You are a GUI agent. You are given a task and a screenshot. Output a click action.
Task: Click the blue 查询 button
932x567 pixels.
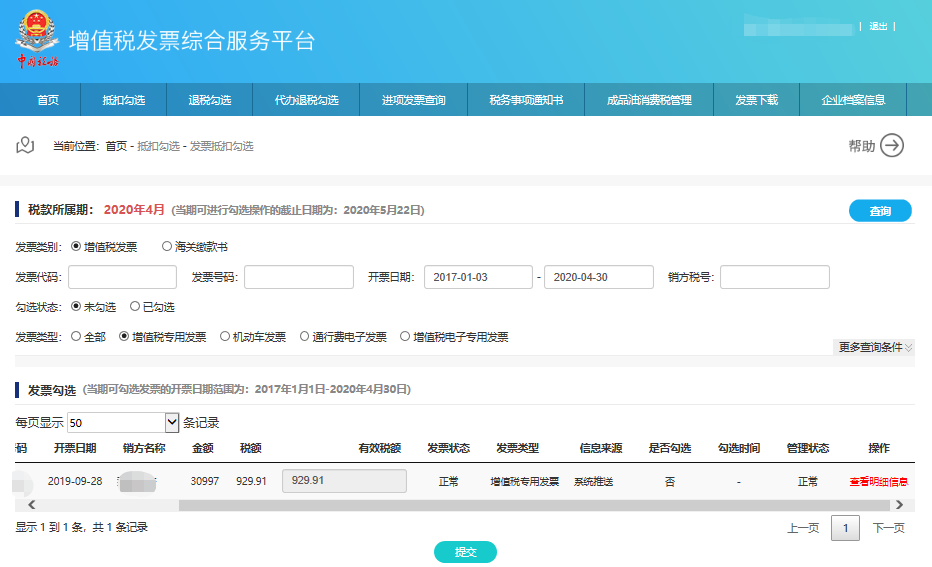tap(880, 210)
